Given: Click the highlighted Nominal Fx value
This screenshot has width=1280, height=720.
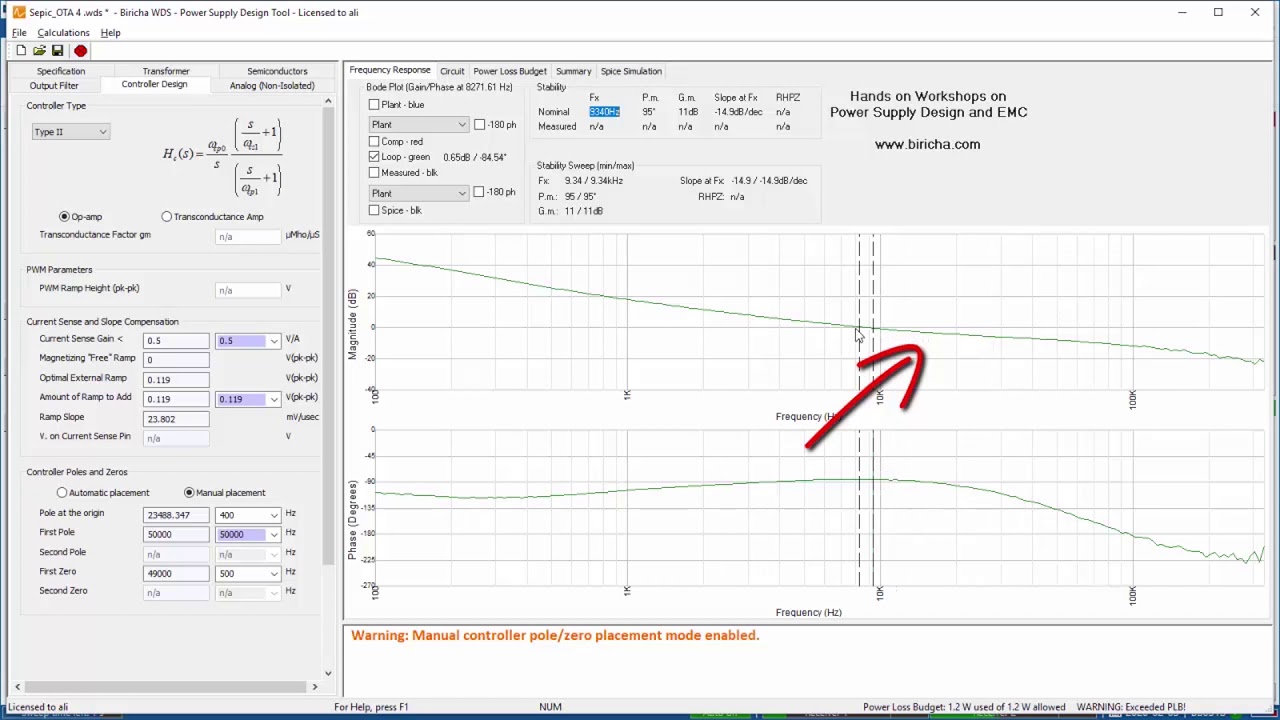Looking at the screenshot, I should tap(604, 112).
